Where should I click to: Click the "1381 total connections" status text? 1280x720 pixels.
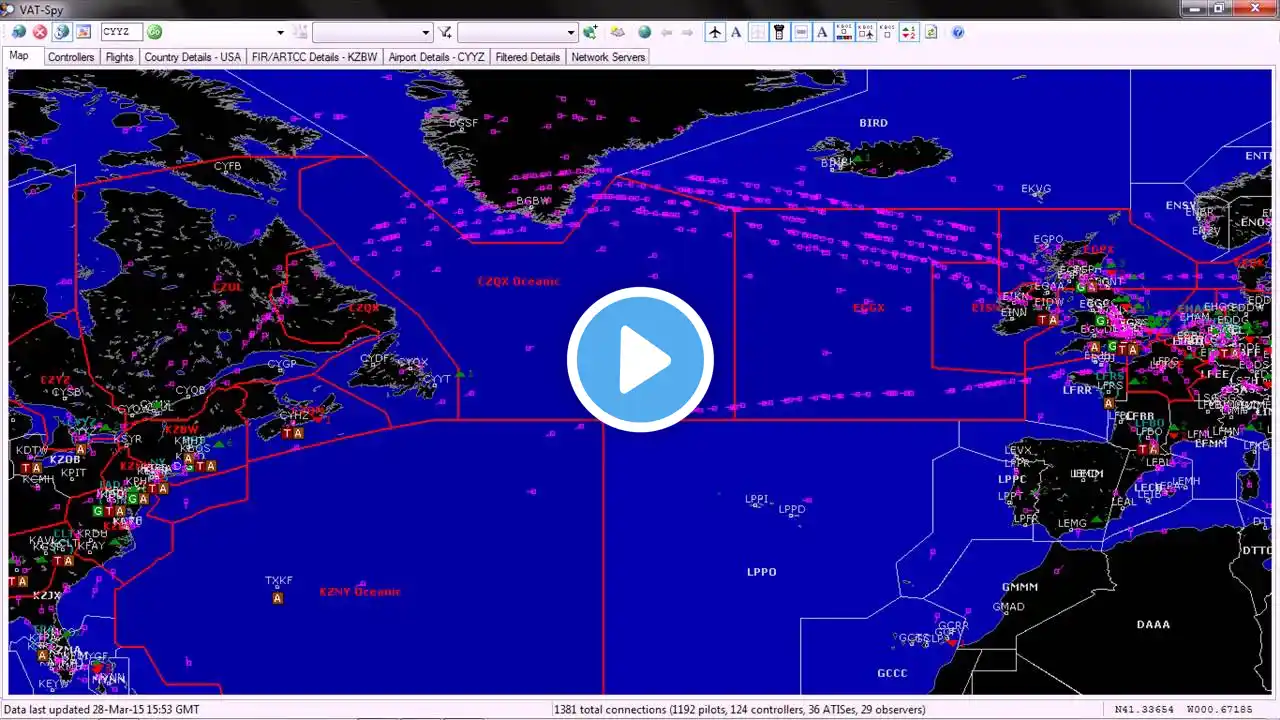(x=610, y=710)
